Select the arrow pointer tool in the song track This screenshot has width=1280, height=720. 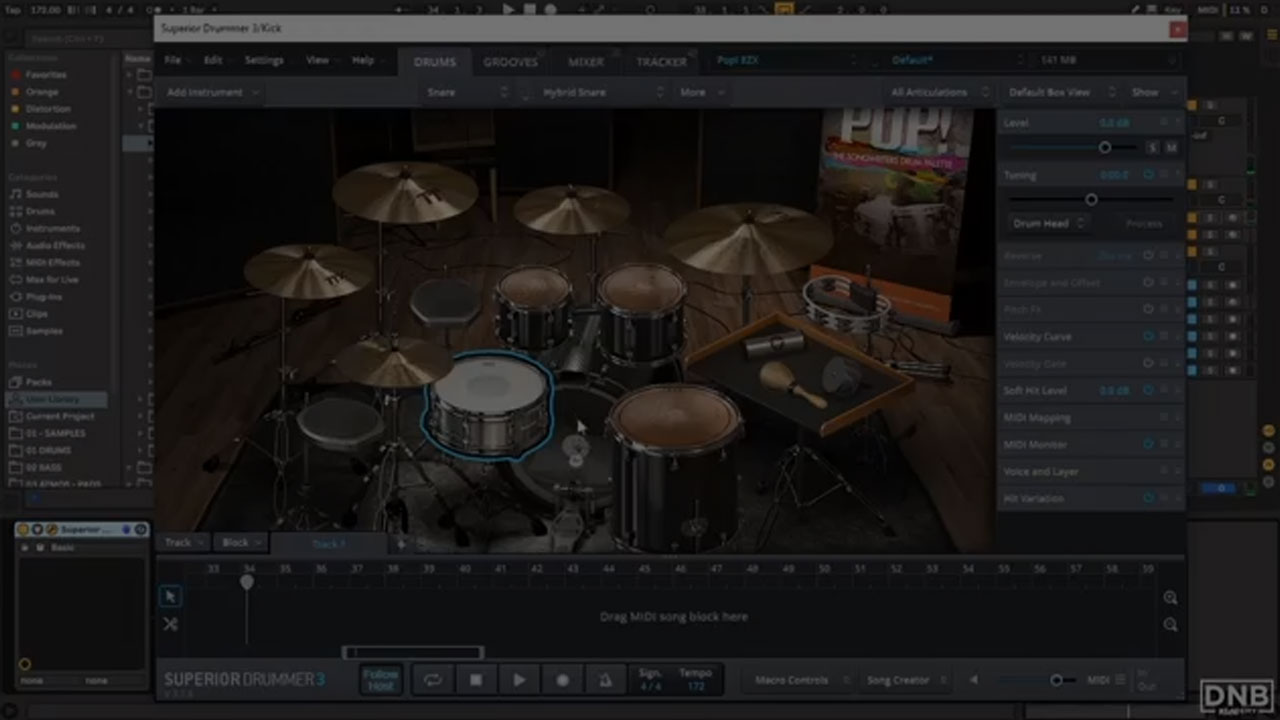pos(170,596)
